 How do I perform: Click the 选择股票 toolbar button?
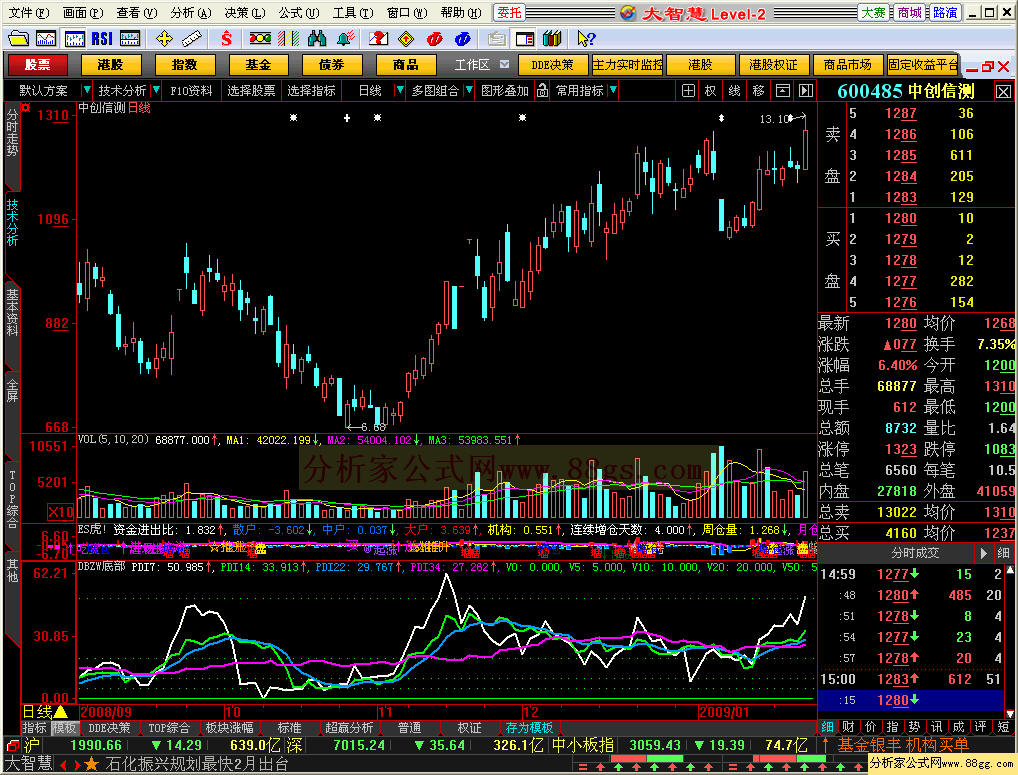251,91
